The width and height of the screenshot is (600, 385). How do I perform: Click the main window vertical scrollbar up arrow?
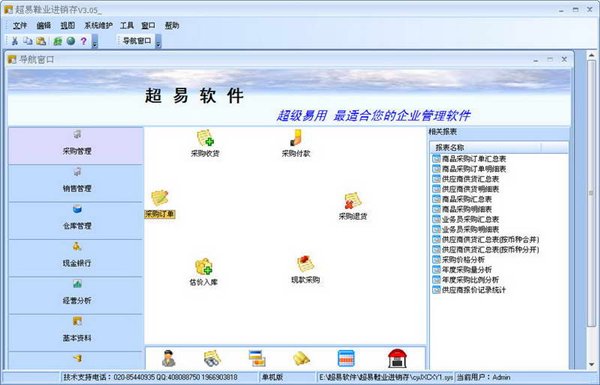tap(592, 55)
